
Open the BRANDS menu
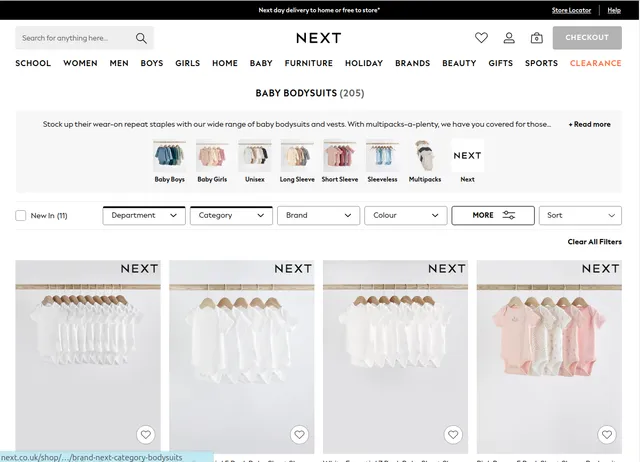click(413, 63)
